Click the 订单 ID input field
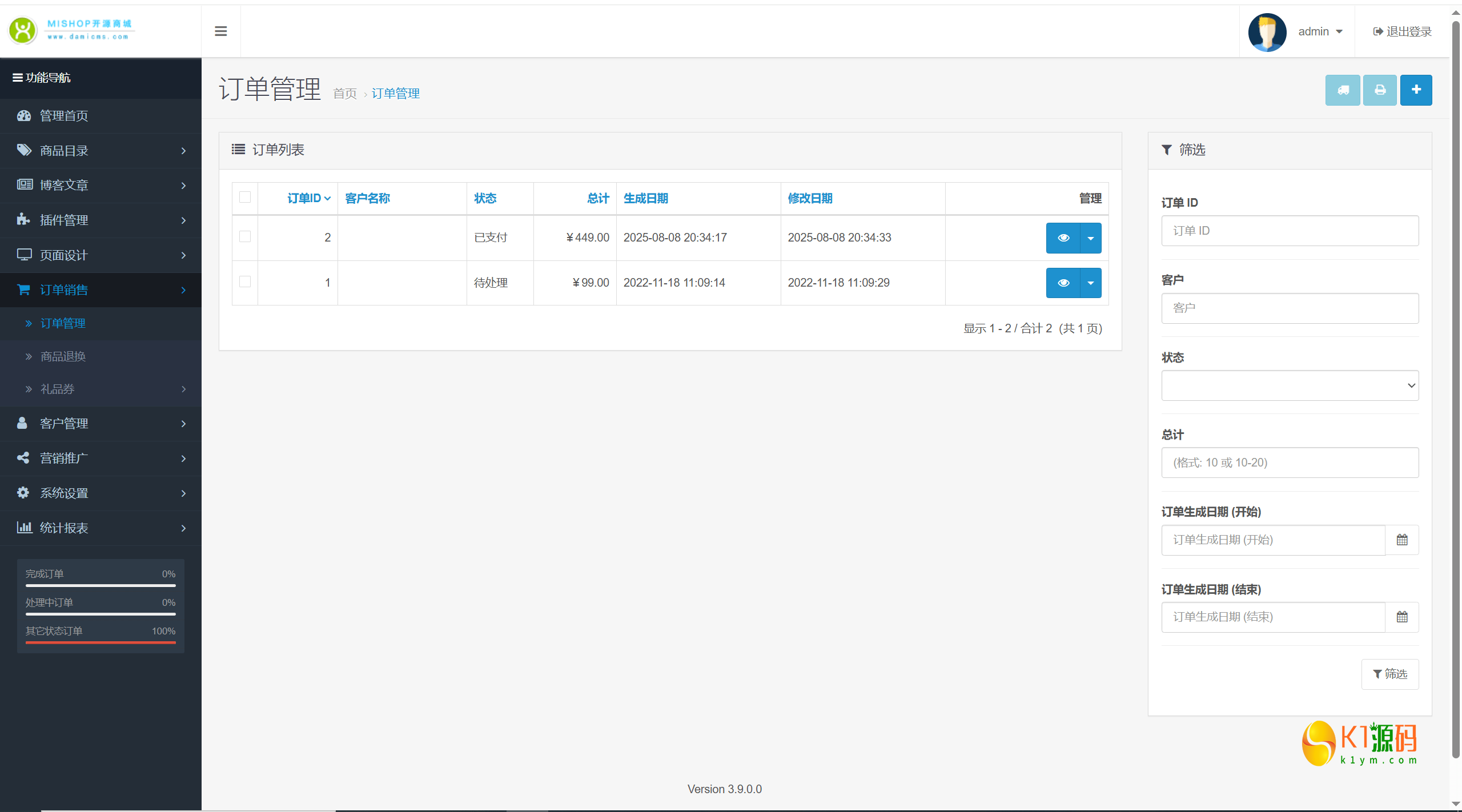This screenshot has width=1462, height=812. [1290, 230]
